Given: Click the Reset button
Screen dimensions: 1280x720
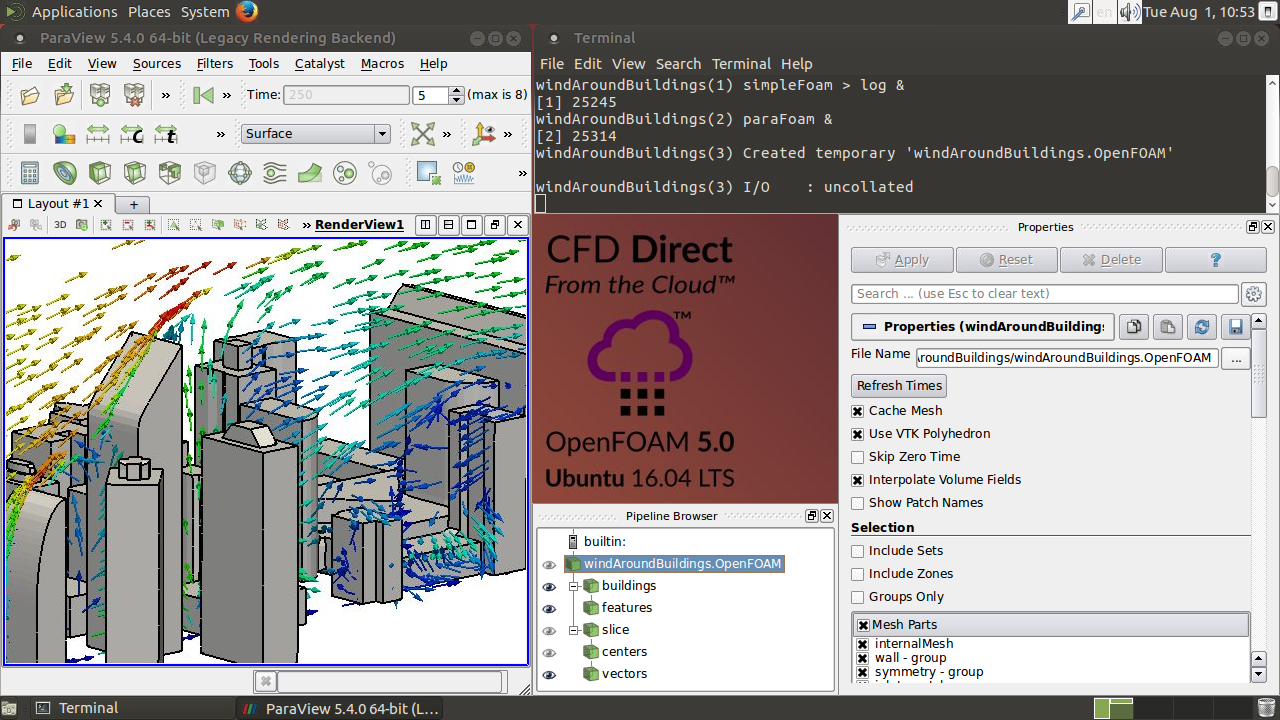Looking at the screenshot, I should coord(1006,260).
